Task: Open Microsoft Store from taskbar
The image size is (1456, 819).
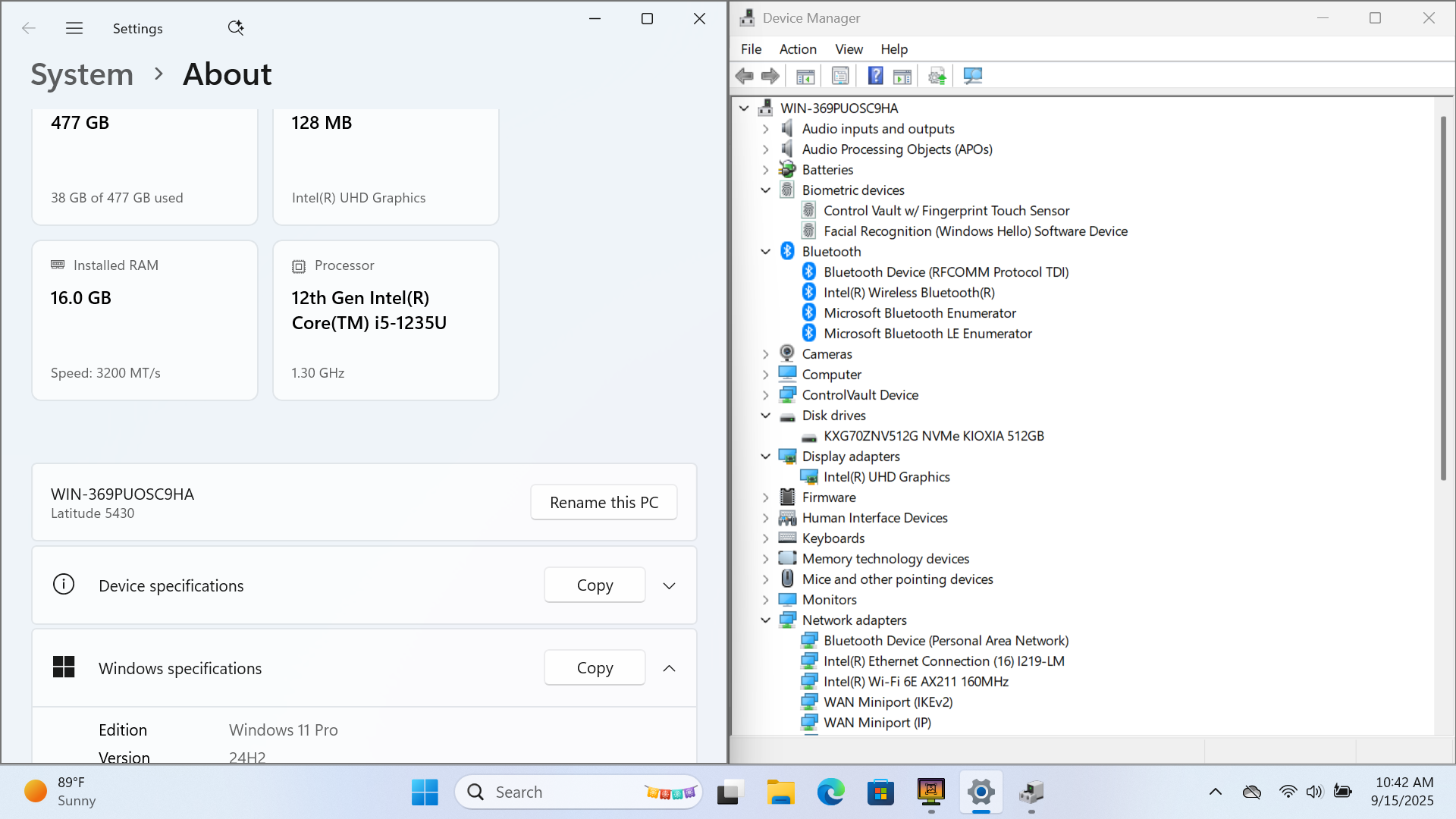Action: pos(880,792)
